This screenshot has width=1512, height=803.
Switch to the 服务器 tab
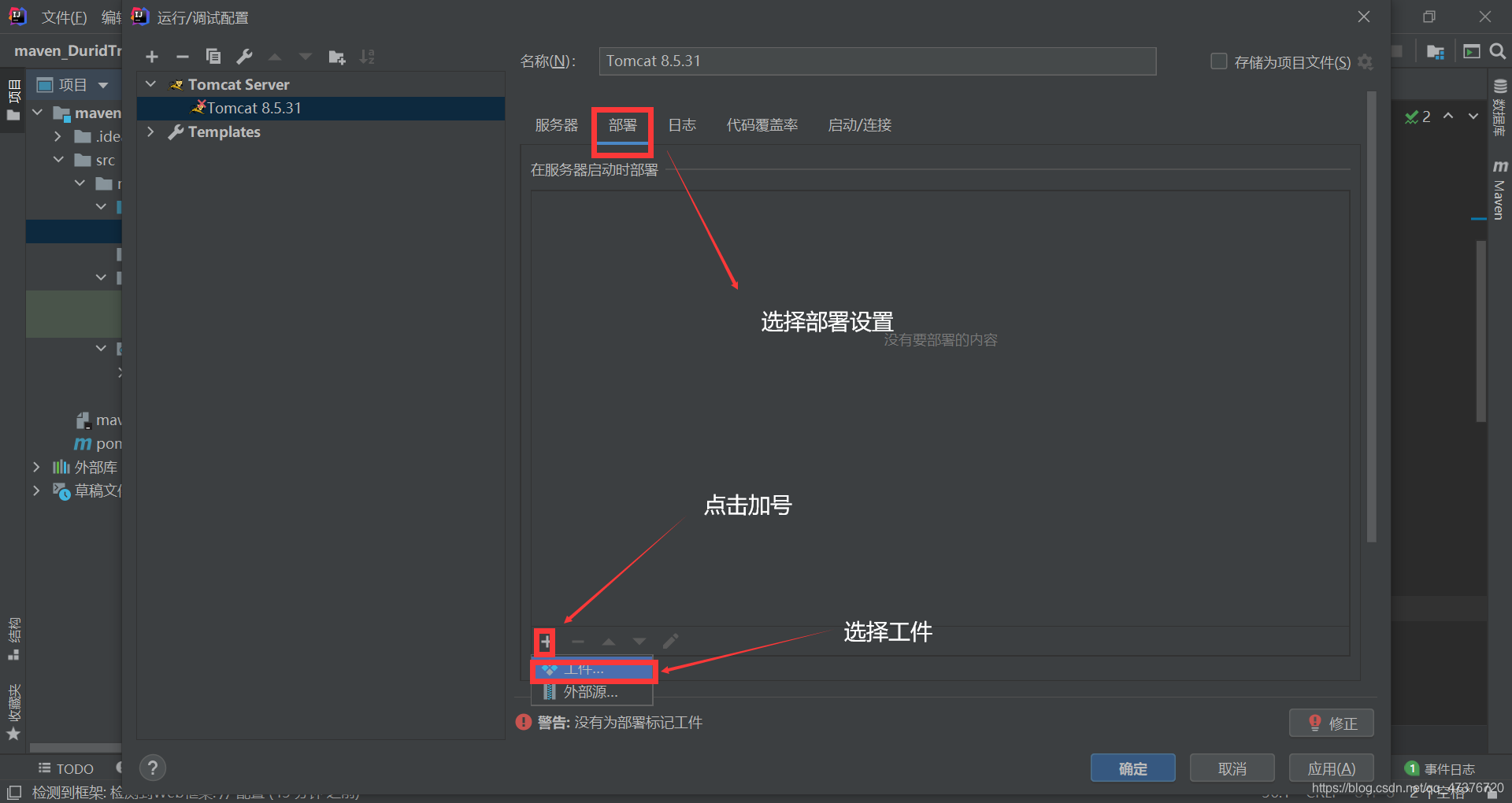click(x=556, y=125)
